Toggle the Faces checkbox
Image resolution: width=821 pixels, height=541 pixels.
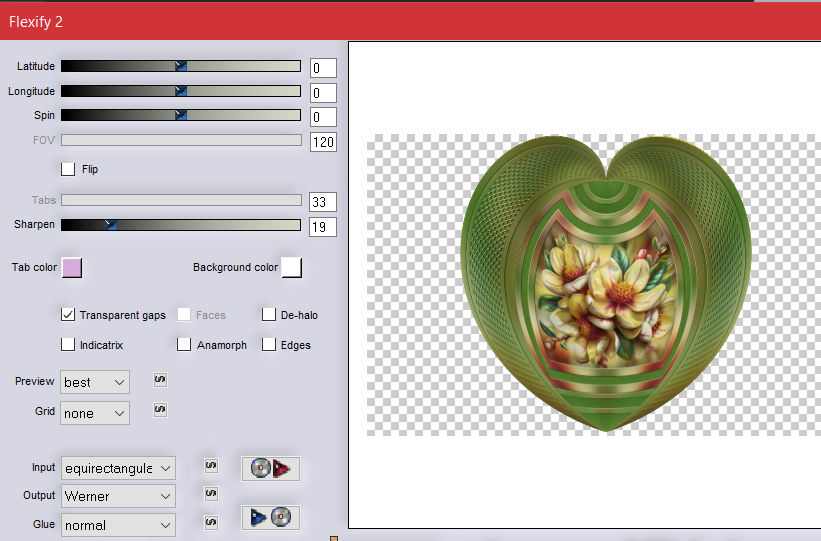184,315
